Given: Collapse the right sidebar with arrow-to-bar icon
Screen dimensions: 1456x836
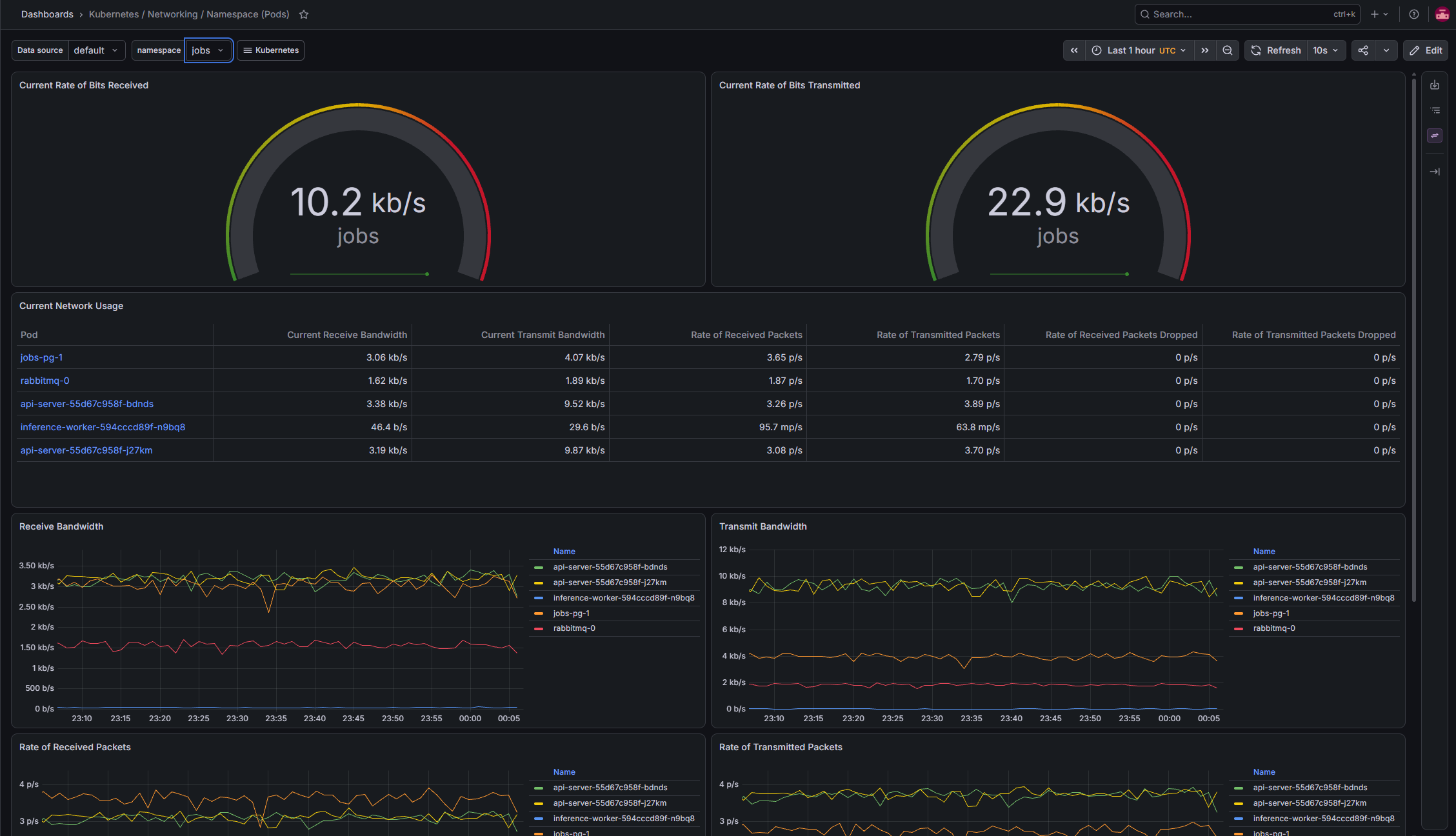Looking at the screenshot, I should (x=1435, y=172).
